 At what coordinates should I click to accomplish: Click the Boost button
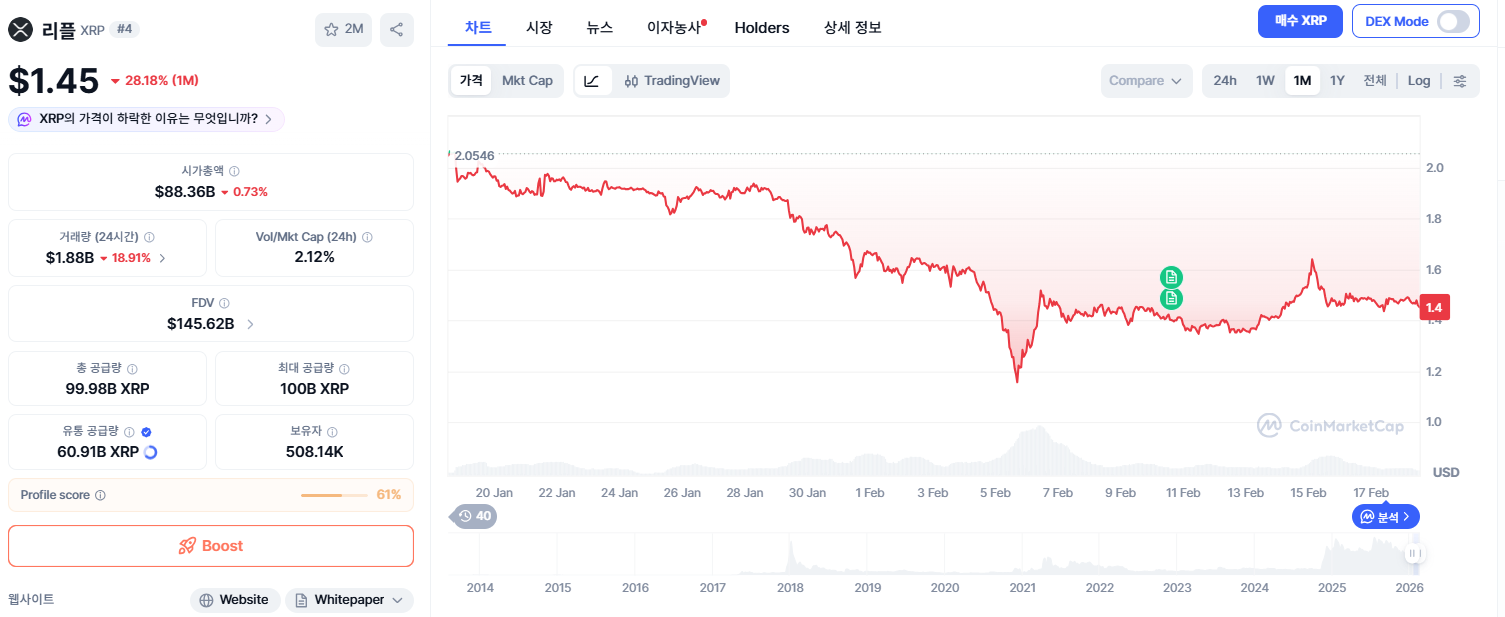(211, 546)
